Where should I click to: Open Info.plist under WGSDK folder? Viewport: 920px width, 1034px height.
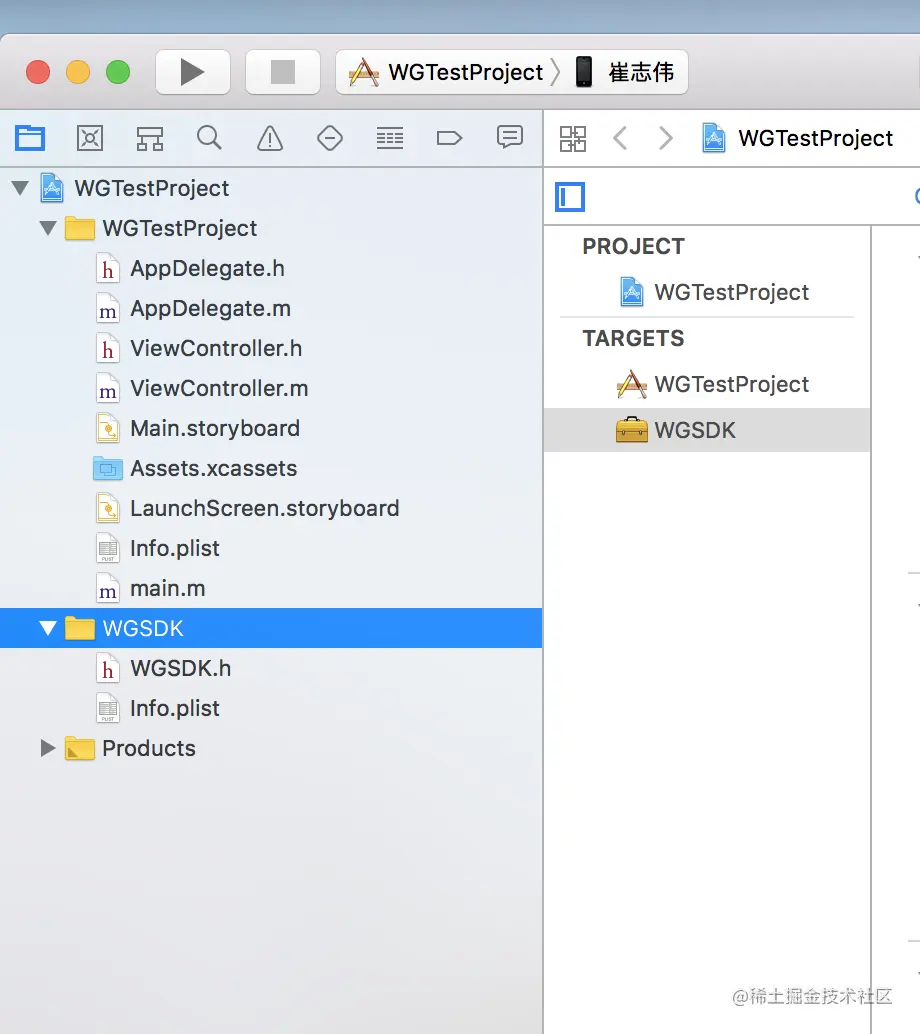(x=271, y=708)
